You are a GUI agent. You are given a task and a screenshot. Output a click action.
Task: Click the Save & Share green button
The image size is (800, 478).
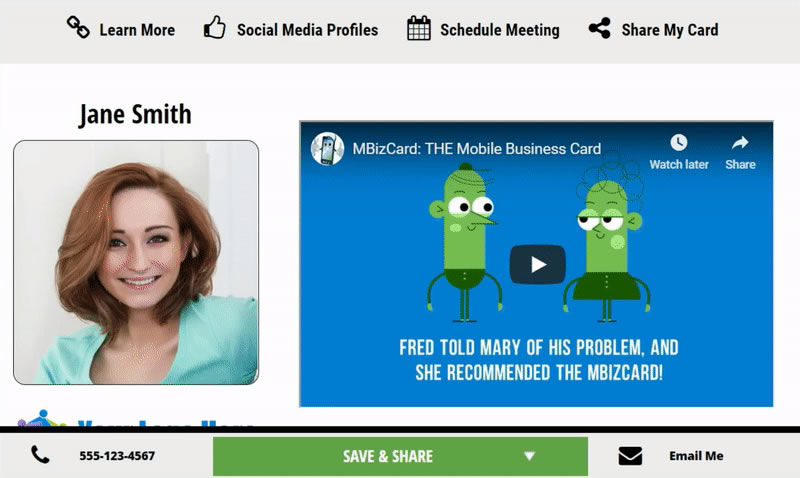coord(401,456)
